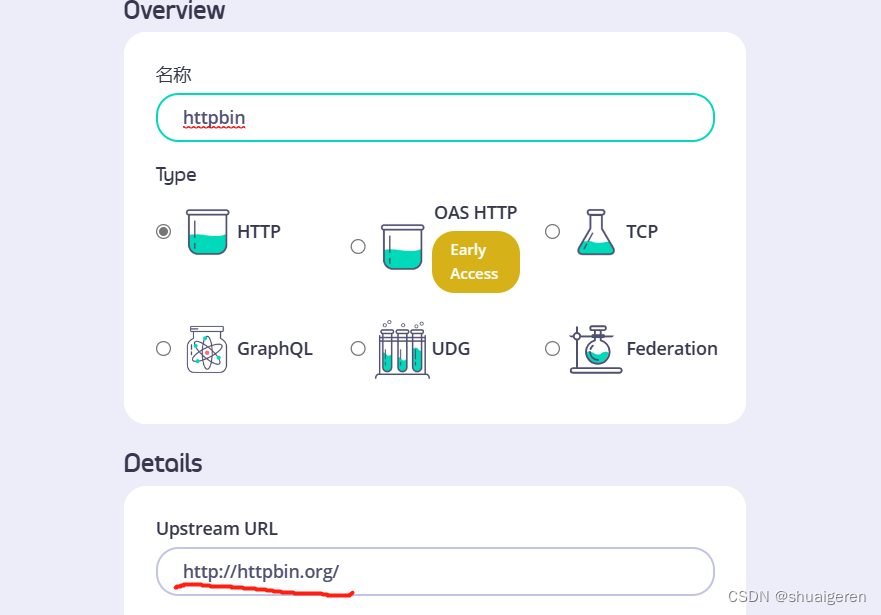
Task: Click the OAS HTTP label text
Action: (475, 213)
